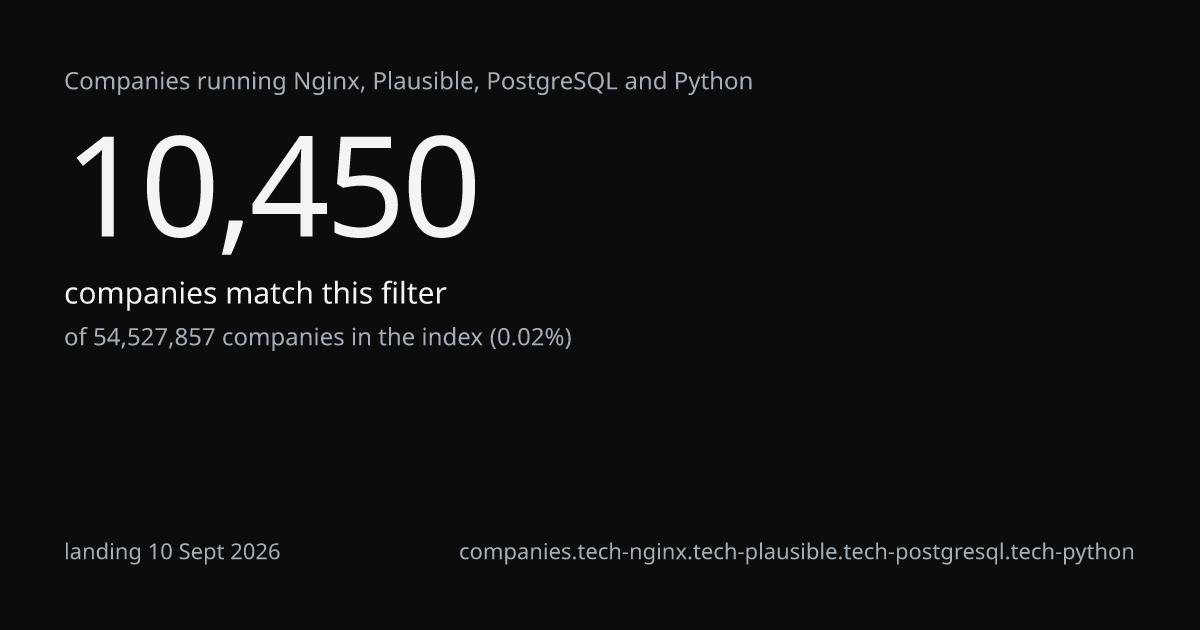The image size is (1200, 630).
Task: Click the 'Companies running' heading text
Action: pos(175,81)
